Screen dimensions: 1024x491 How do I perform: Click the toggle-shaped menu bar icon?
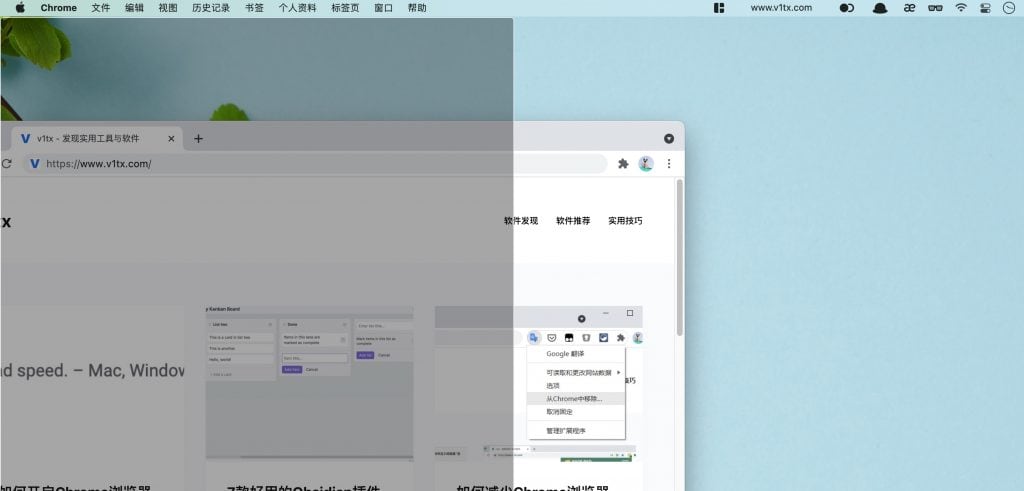pyautogui.click(x=846, y=8)
